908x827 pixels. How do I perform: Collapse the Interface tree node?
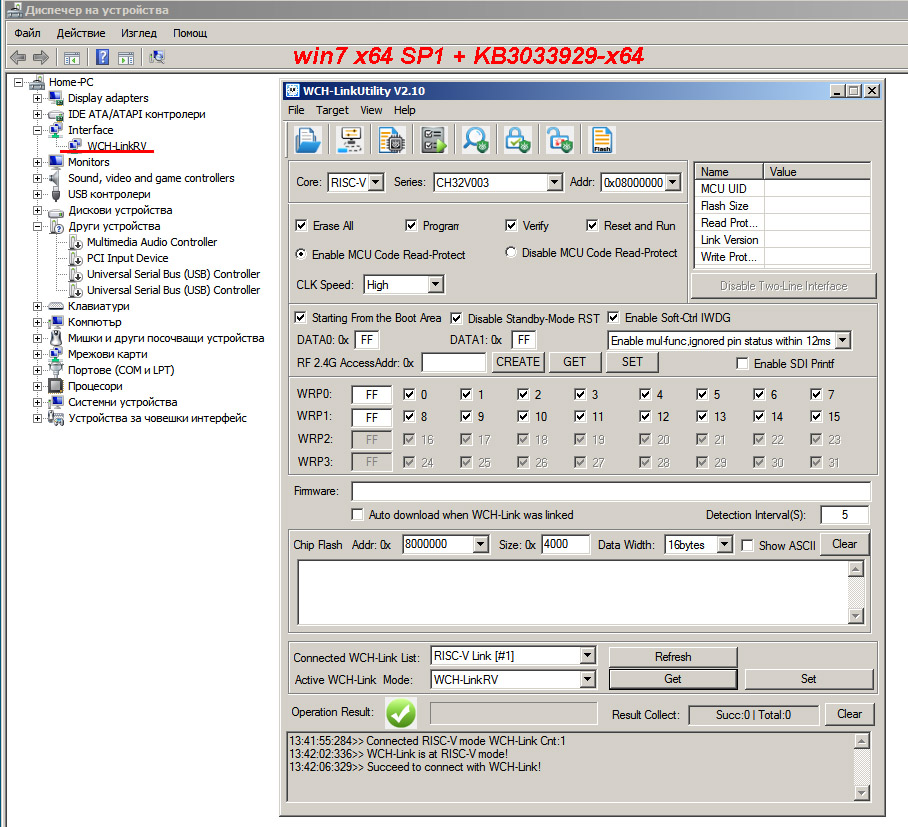pos(38,130)
